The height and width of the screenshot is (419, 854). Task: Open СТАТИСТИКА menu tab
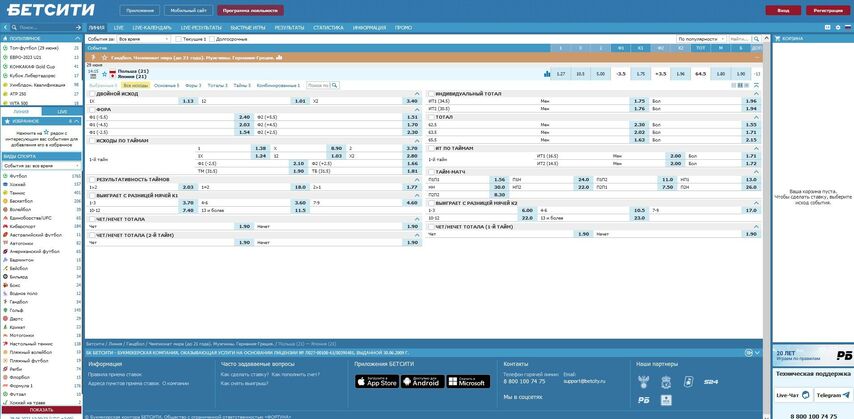point(328,27)
